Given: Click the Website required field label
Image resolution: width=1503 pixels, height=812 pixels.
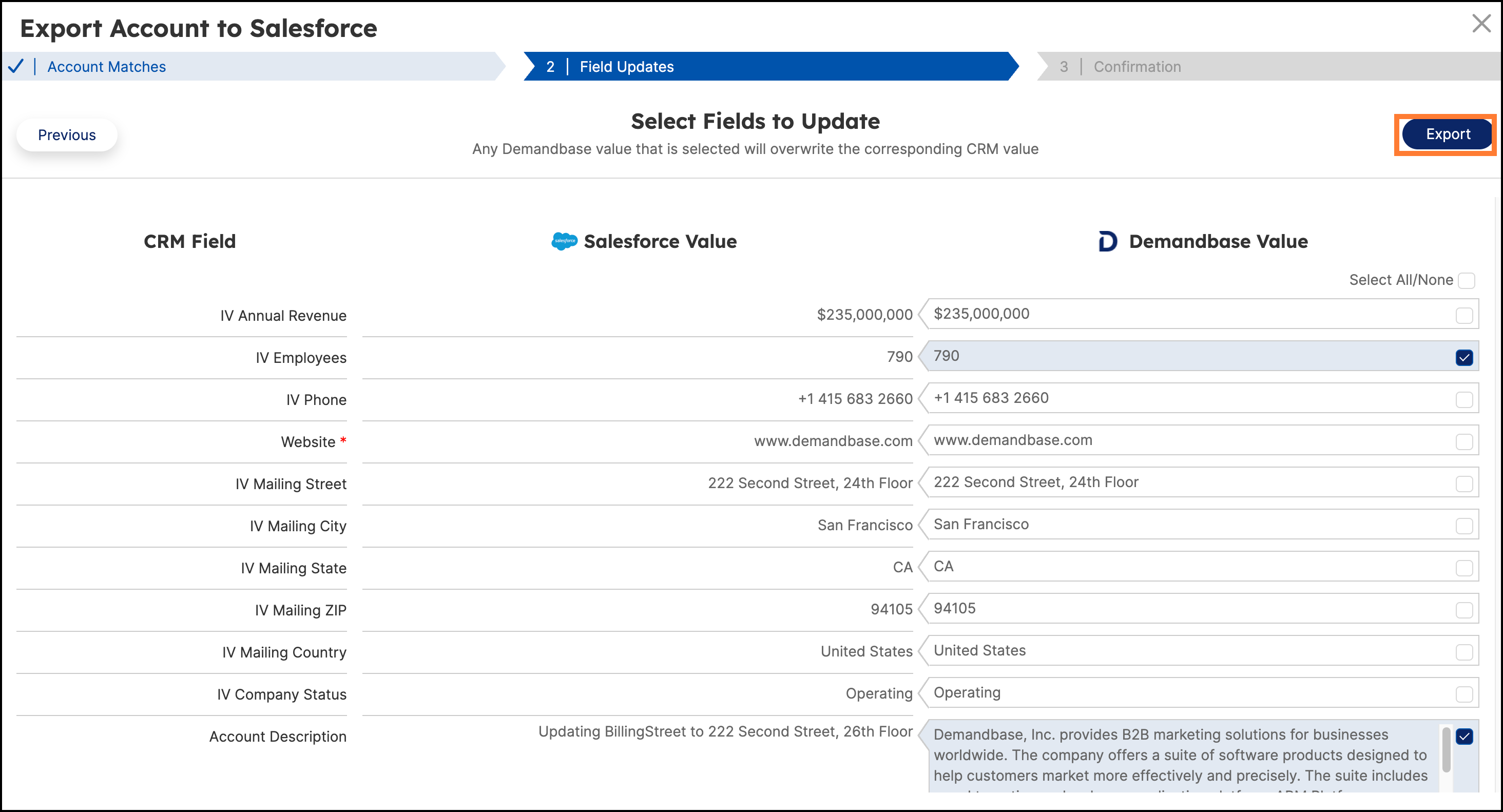Looking at the screenshot, I should point(313,441).
